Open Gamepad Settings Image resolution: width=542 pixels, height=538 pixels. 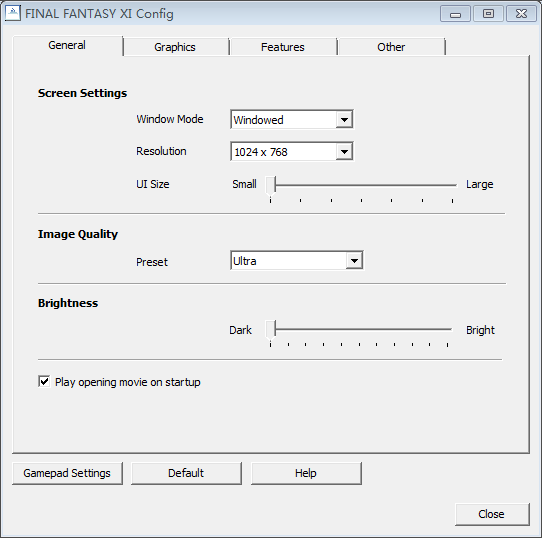tap(67, 473)
